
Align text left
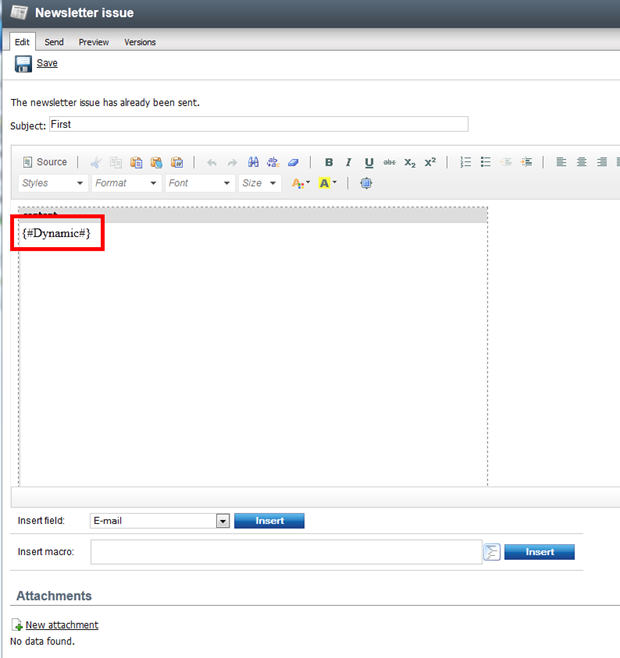pos(561,162)
